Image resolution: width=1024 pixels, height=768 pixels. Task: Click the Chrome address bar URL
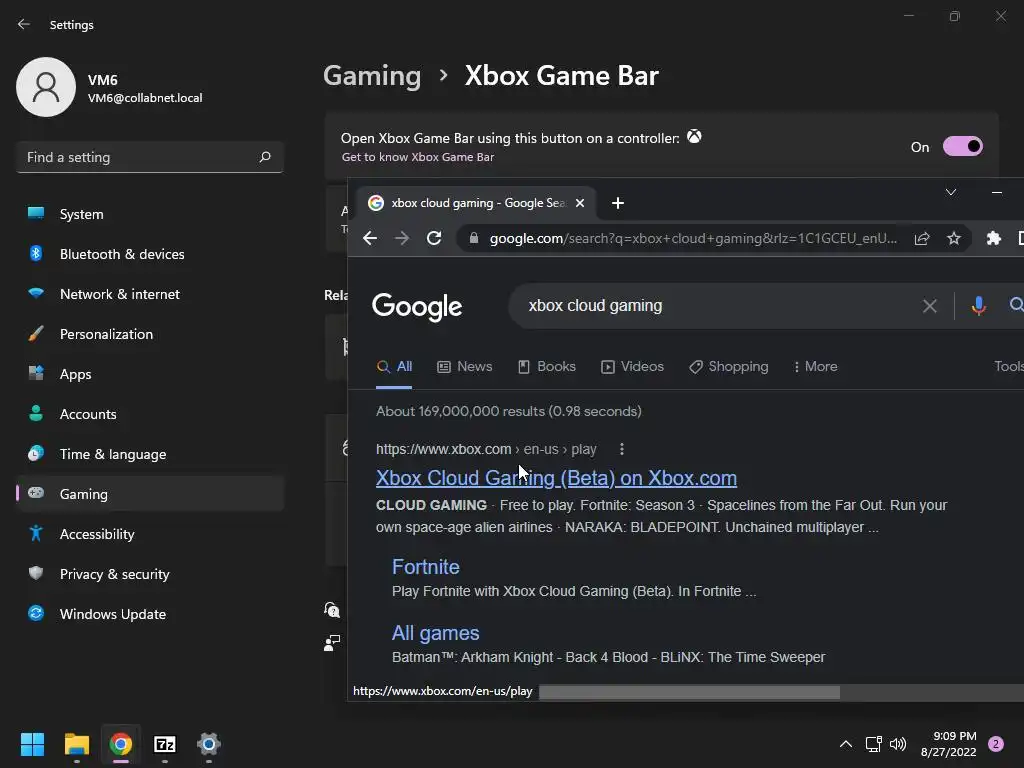coord(694,238)
